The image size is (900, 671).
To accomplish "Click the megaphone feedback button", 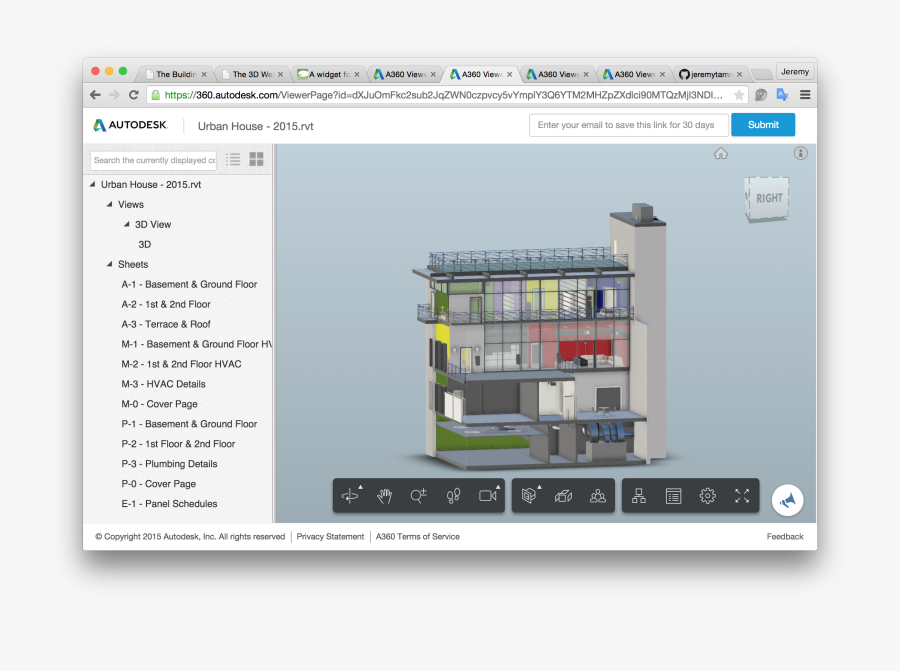I will point(787,501).
